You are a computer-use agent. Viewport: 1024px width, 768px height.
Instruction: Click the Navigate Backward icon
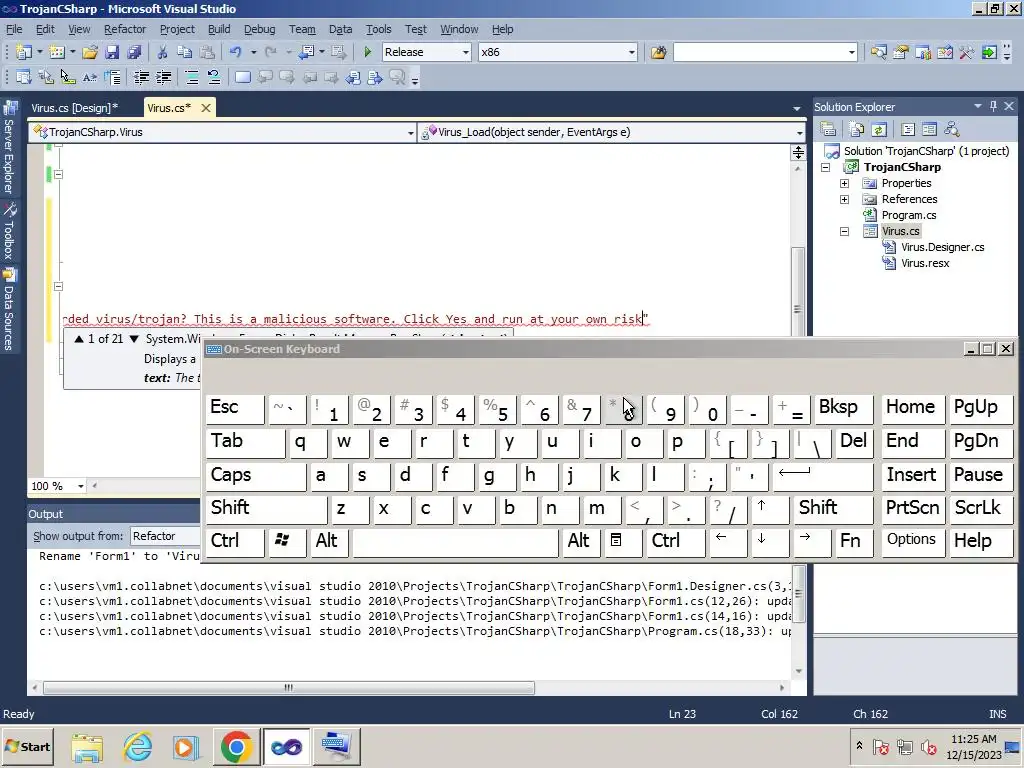306,52
